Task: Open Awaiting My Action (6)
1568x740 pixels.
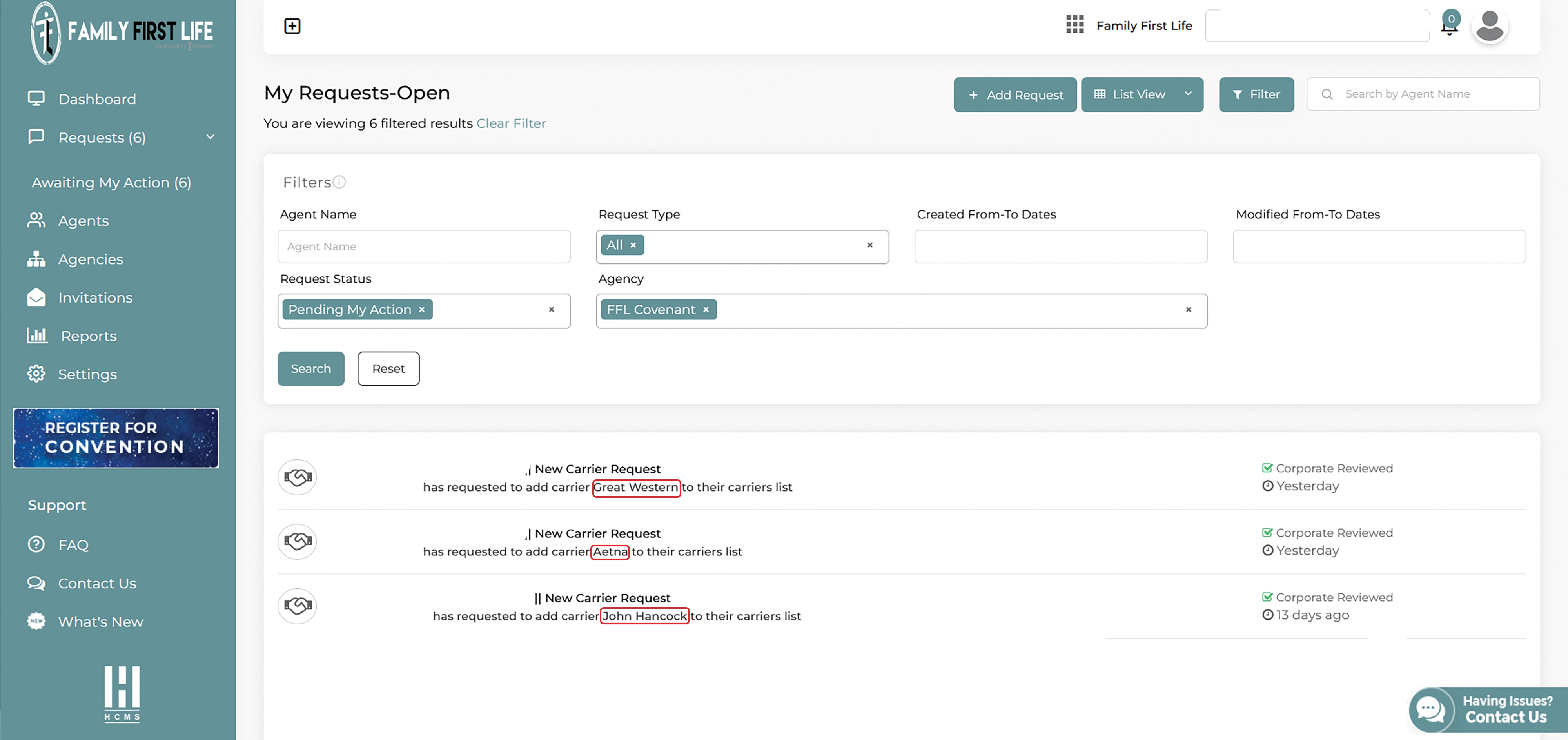Action: coord(111,183)
